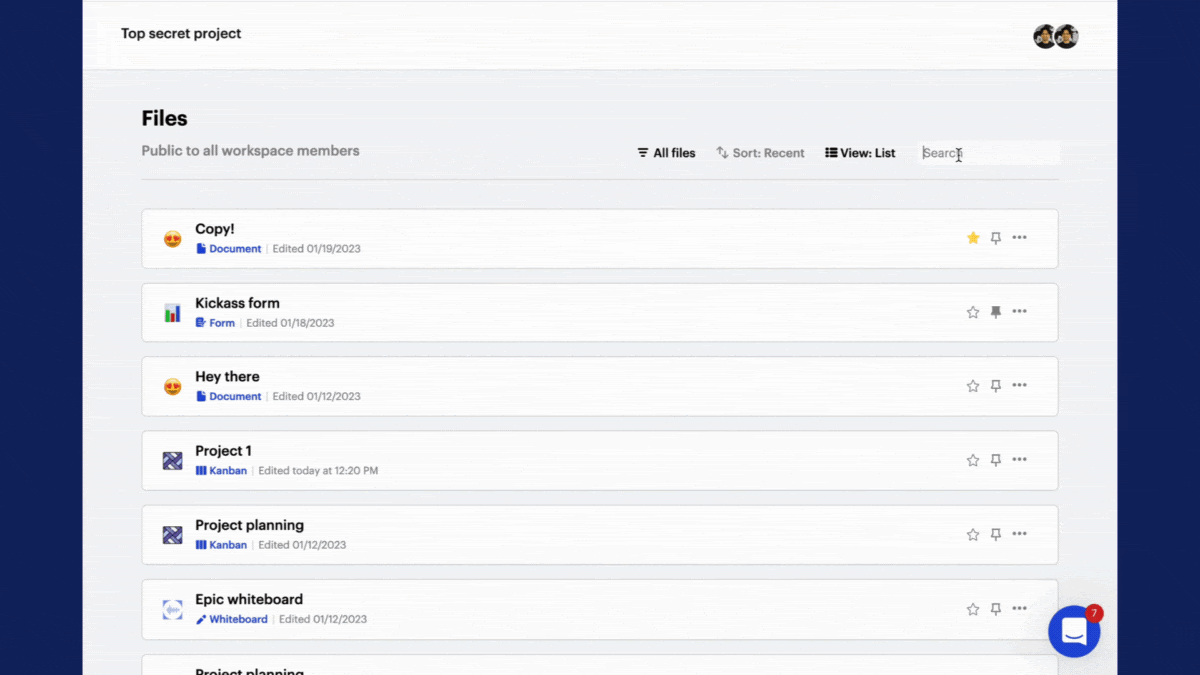Image resolution: width=1200 pixels, height=675 pixels.
Task: Click the Document label under Hey there
Action: tap(229, 397)
